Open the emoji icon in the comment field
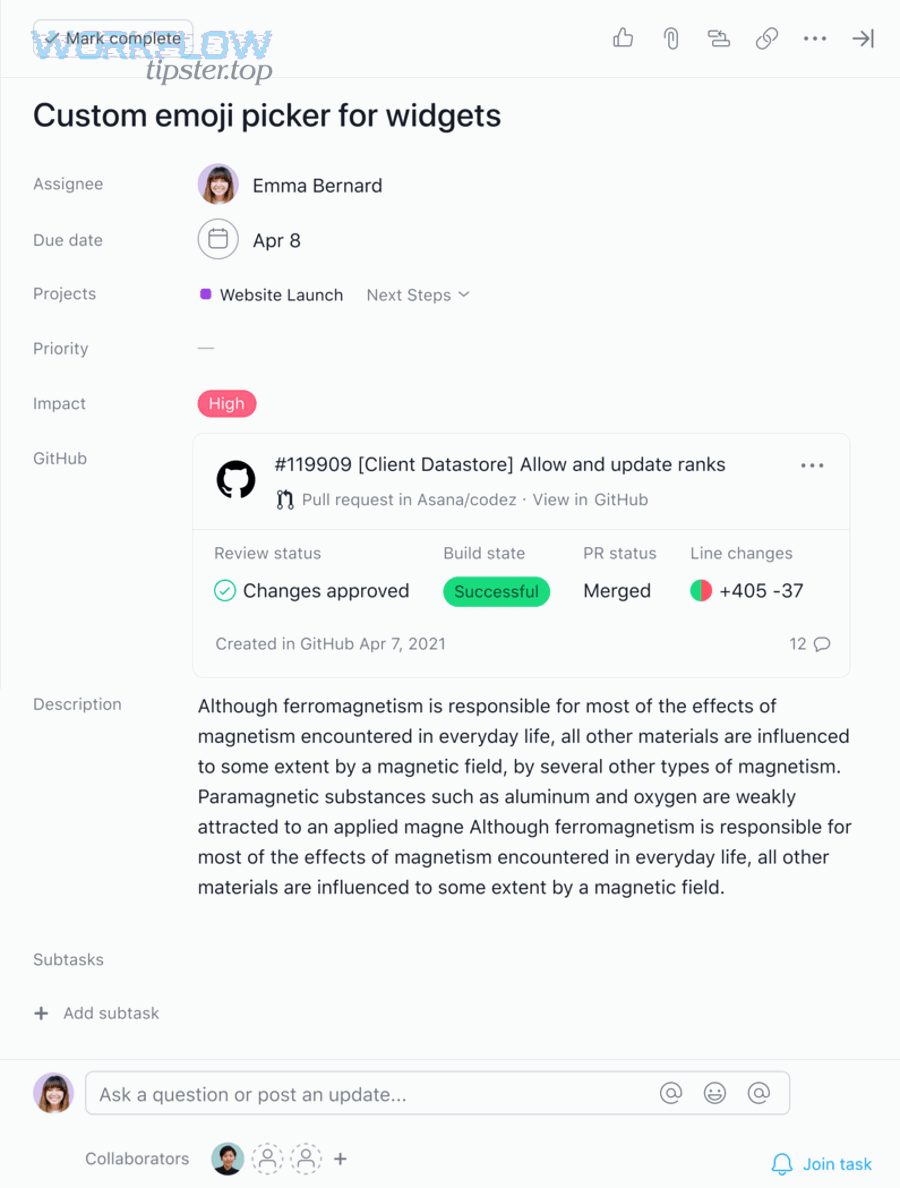This screenshot has width=900, height=1188. 715,1093
